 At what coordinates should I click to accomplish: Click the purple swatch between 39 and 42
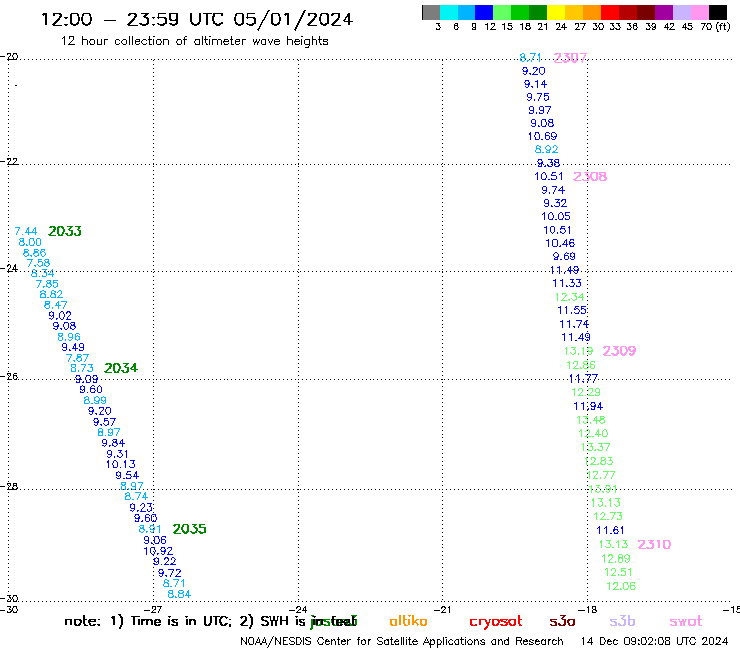tap(664, 12)
